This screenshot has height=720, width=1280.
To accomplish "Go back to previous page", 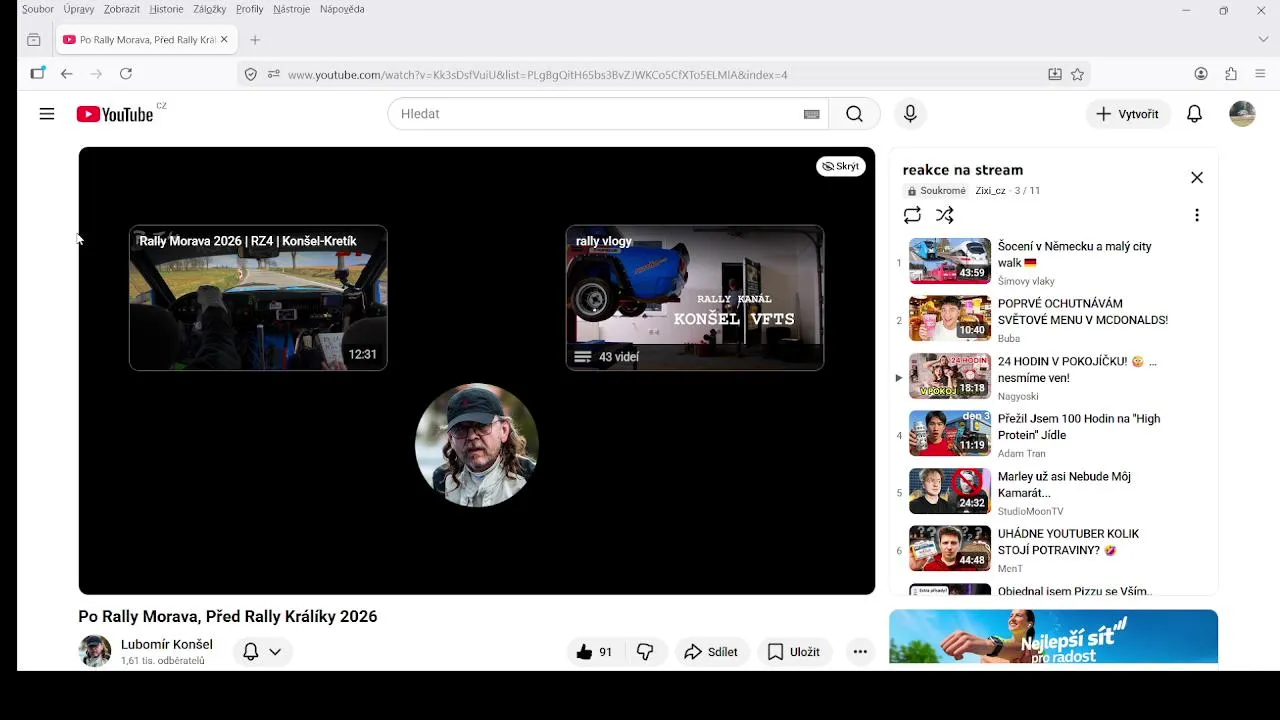I will pos(67,74).
